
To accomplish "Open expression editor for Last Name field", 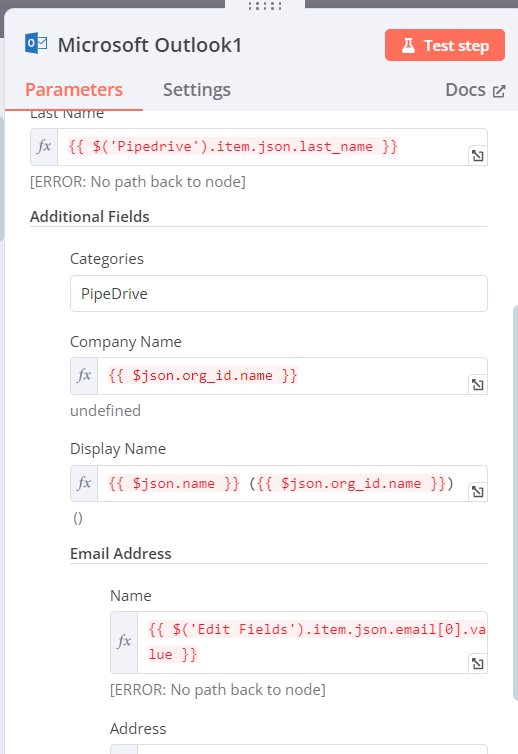I will coord(478,156).
